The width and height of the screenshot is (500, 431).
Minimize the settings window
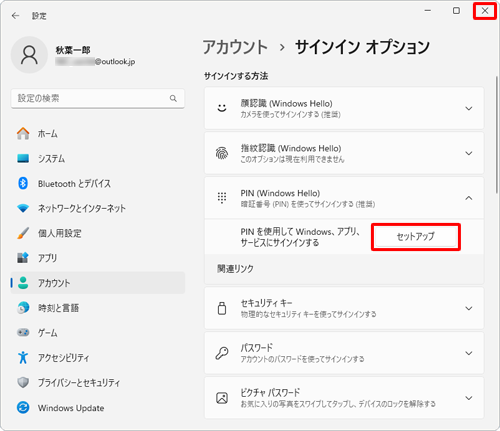pyautogui.click(x=428, y=11)
